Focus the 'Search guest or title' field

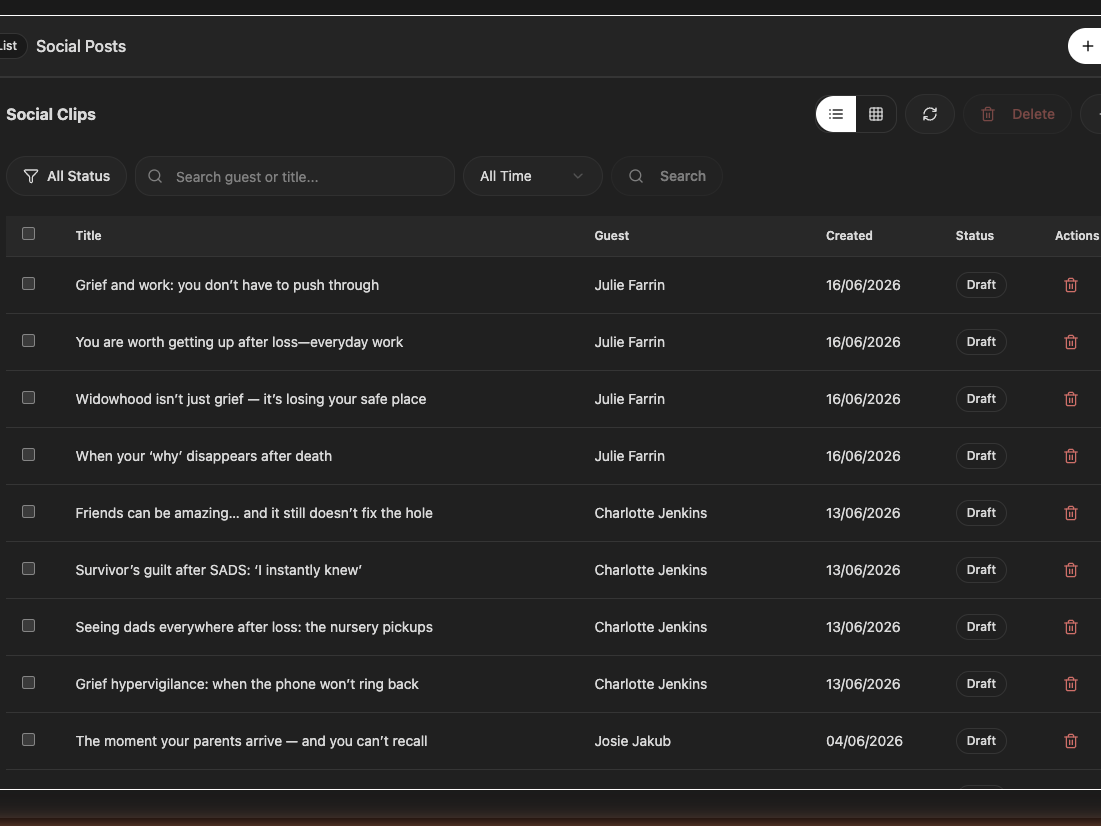point(295,176)
